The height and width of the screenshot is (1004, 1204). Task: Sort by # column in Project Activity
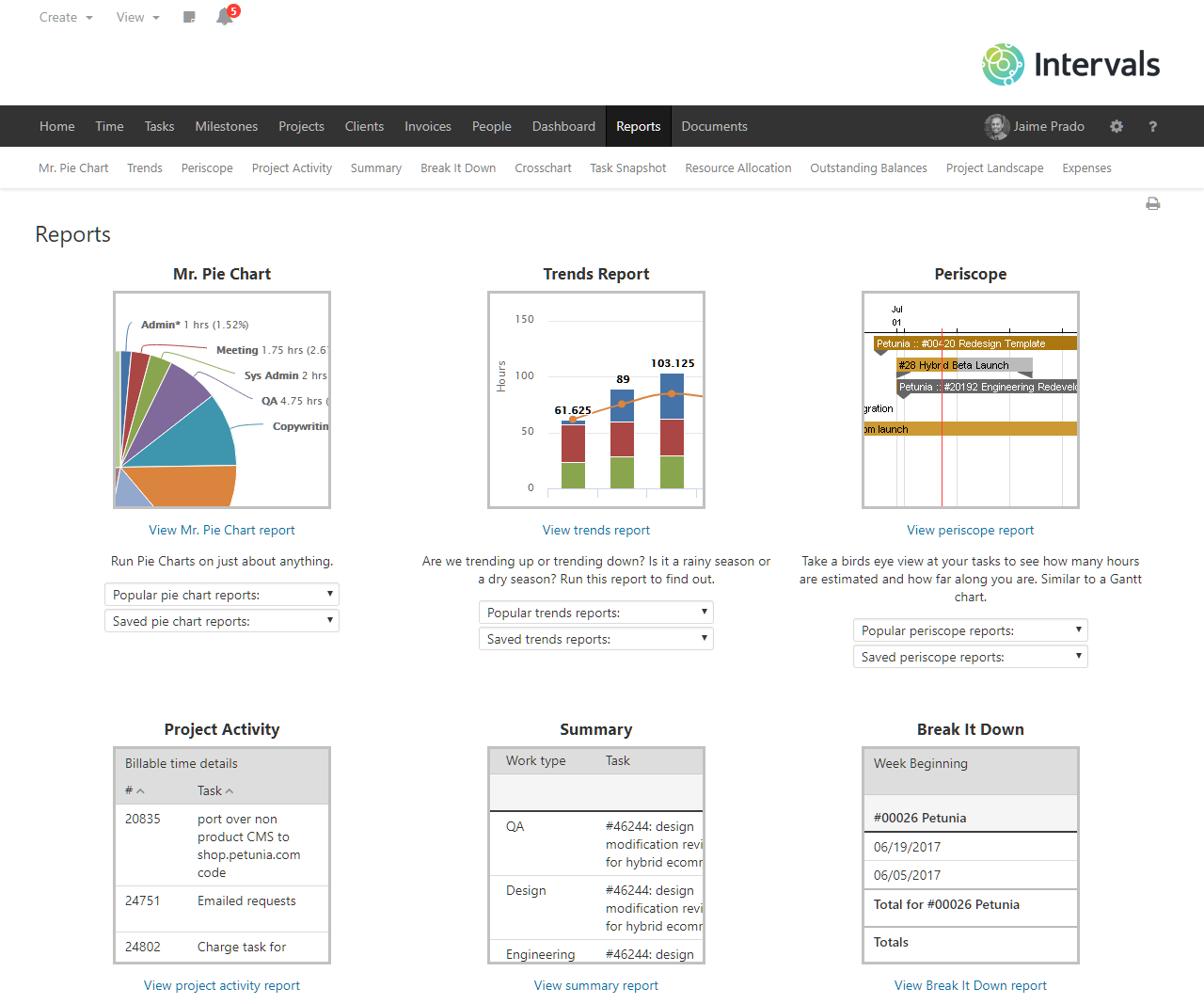(x=135, y=790)
